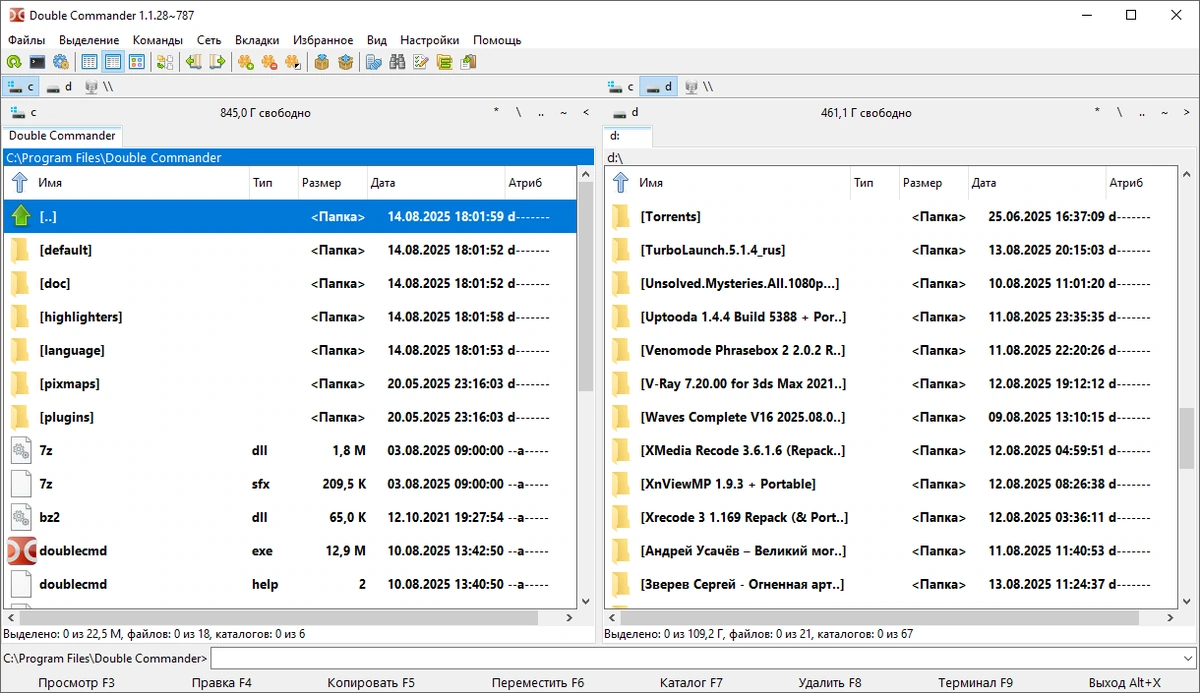Click the Extract files box icon

pos(345,62)
